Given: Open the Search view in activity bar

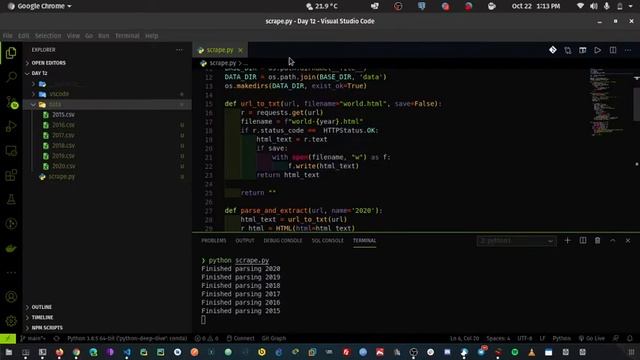Looking at the screenshot, I should 11,77.
